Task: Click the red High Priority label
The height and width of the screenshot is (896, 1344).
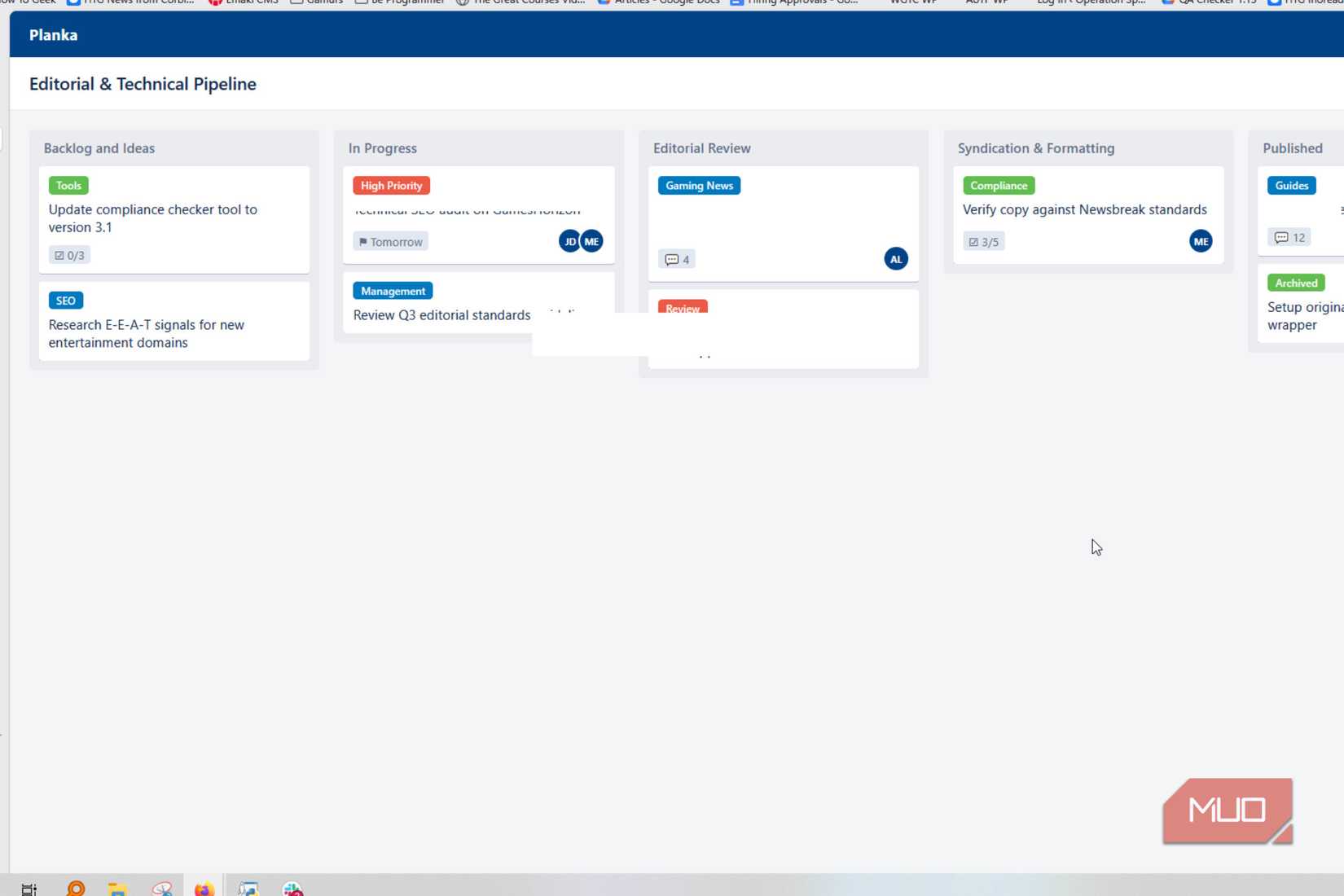Action: point(392,186)
